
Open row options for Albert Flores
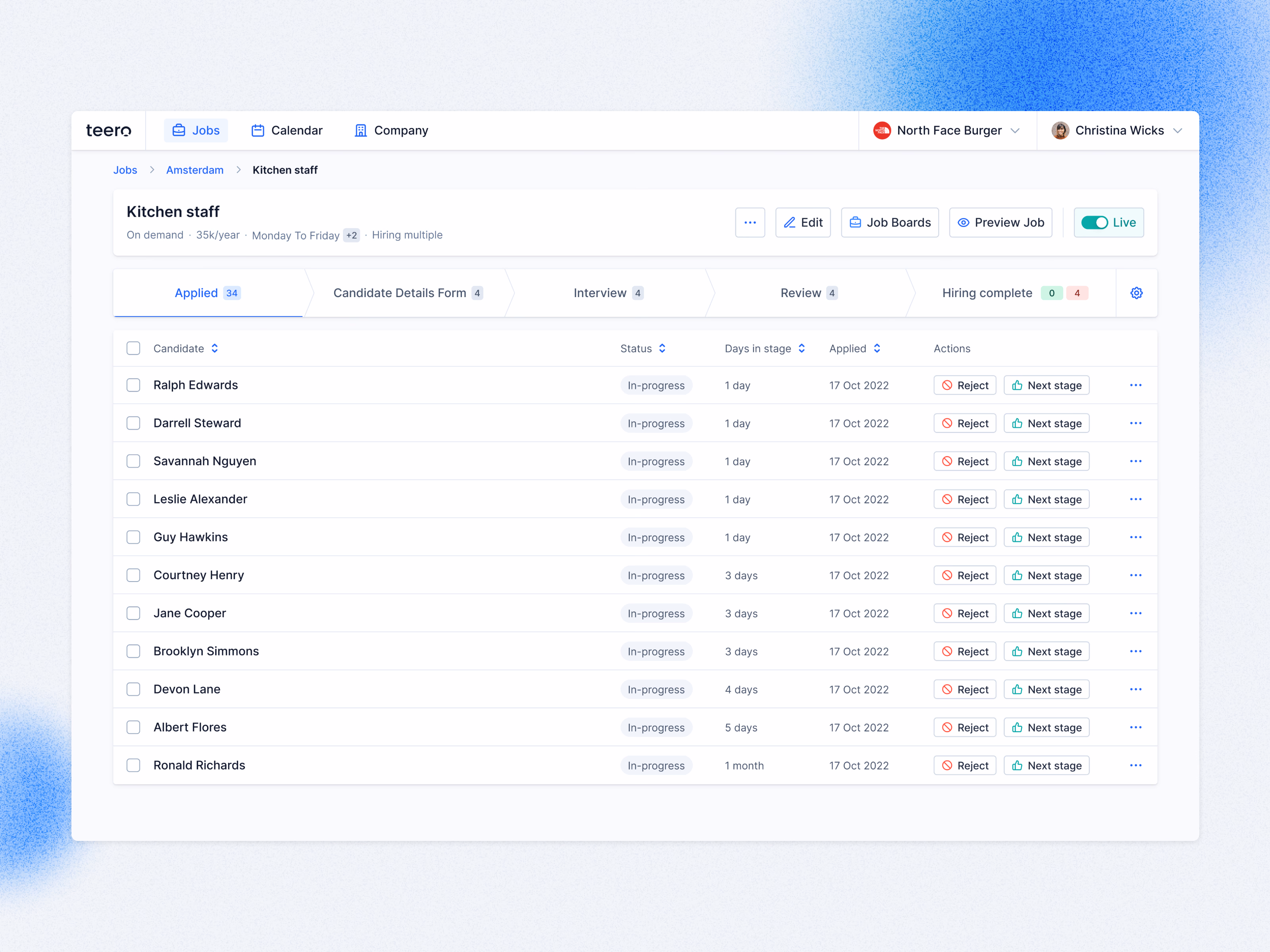(x=1135, y=727)
